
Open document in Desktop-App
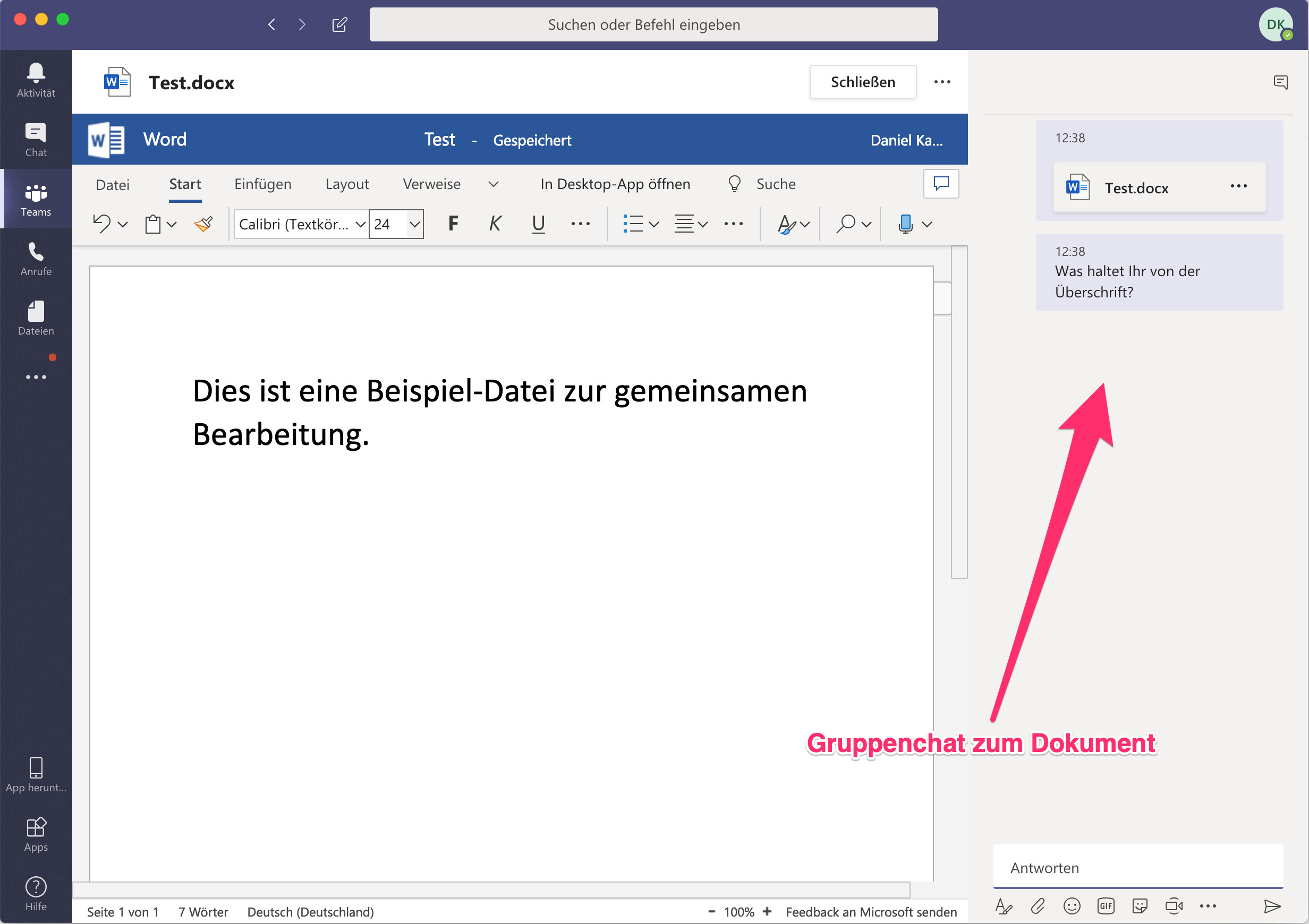point(615,184)
